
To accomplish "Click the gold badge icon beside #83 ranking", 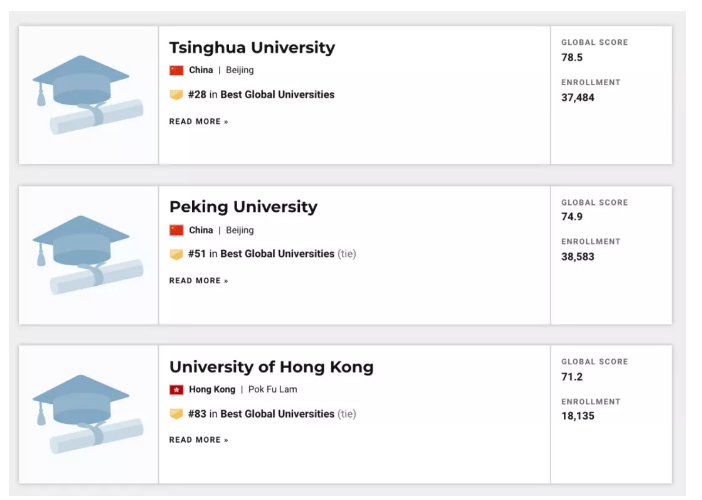I will tap(176, 414).
